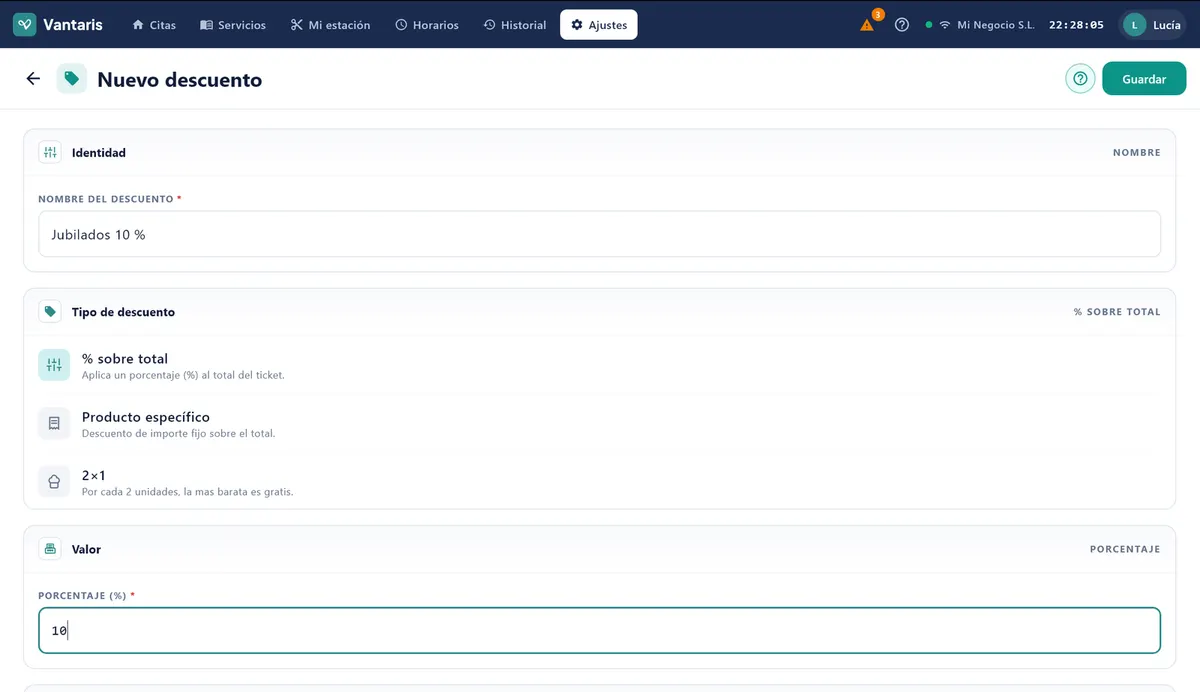Click the Tipo de descuento tag icon
The width and height of the screenshot is (1200, 692).
[x=50, y=312]
